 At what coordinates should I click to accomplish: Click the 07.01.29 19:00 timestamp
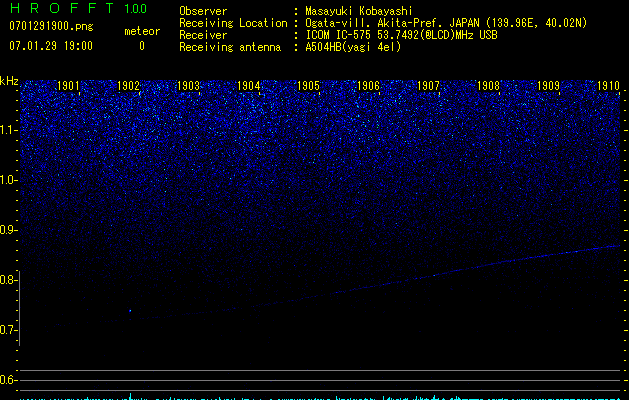click(51, 46)
